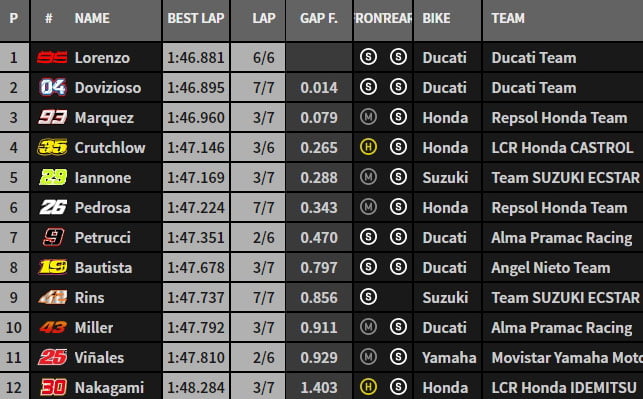Open rider name Petrucci
The image size is (643, 399).
pos(103,237)
